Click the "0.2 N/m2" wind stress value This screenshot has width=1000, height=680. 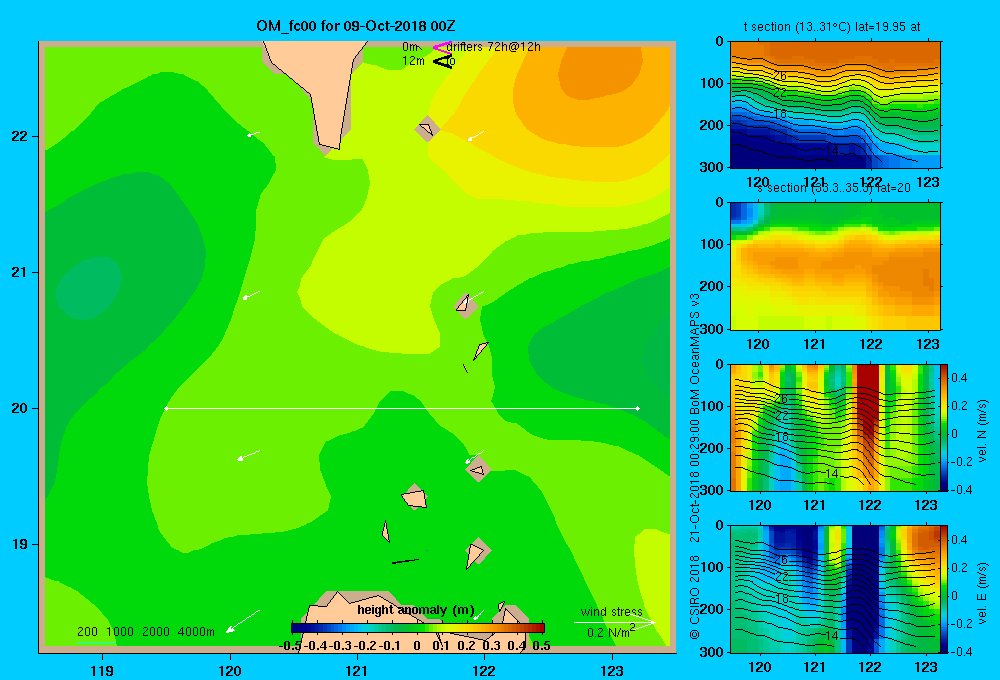click(x=611, y=632)
